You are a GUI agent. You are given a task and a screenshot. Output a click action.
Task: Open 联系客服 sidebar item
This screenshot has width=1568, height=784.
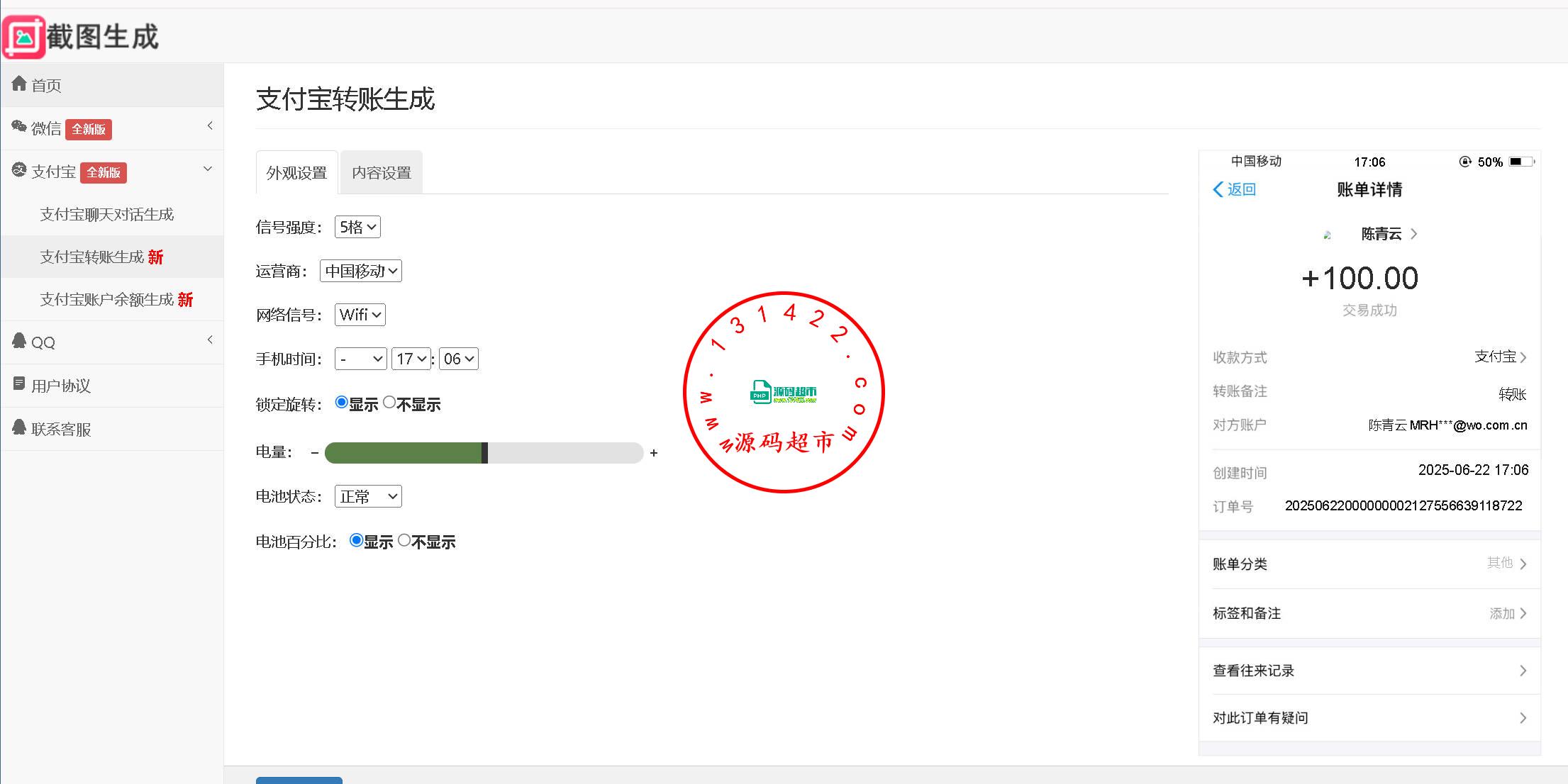point(112,429)
